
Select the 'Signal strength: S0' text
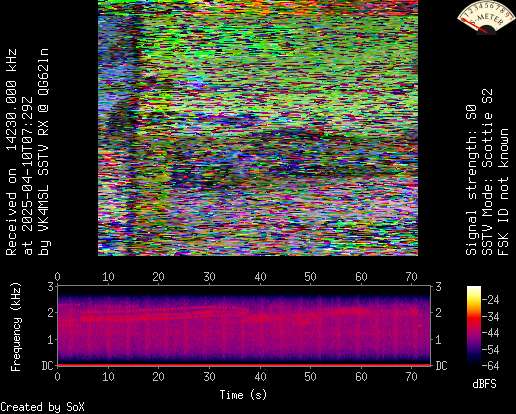[471, 180]
